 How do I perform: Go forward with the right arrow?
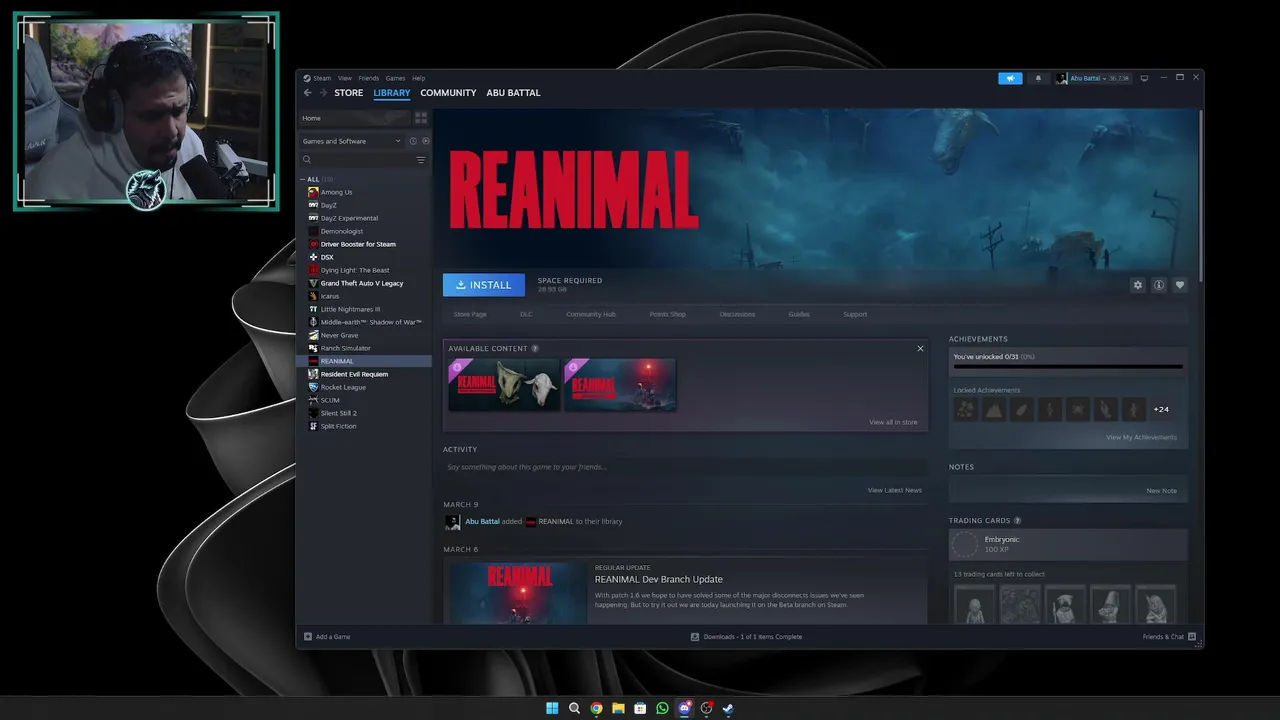[x=322, y=93]
